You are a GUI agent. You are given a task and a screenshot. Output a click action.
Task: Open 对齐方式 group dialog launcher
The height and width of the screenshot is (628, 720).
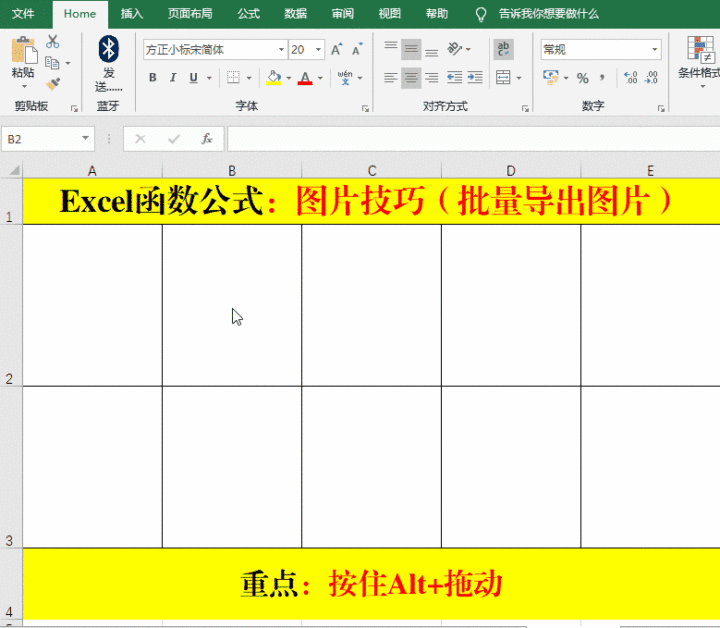(525, 108)
